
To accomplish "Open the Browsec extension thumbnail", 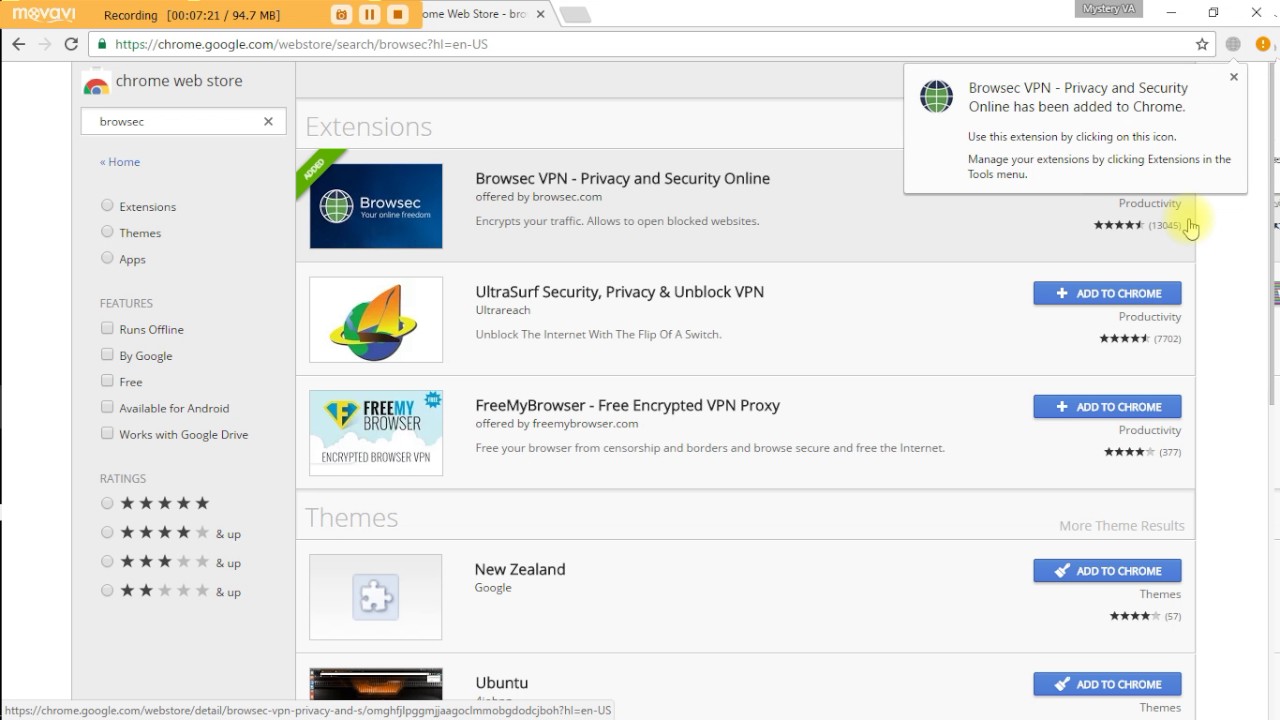I will point(376,206).
